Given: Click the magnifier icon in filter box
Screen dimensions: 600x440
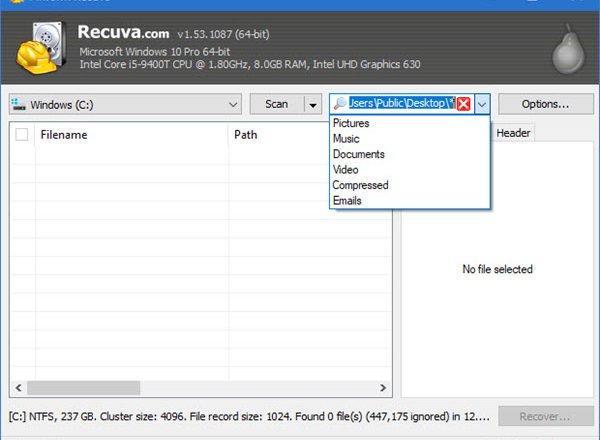Looking at the screenshot, I should pyautogui.click(x=339, y=104).
